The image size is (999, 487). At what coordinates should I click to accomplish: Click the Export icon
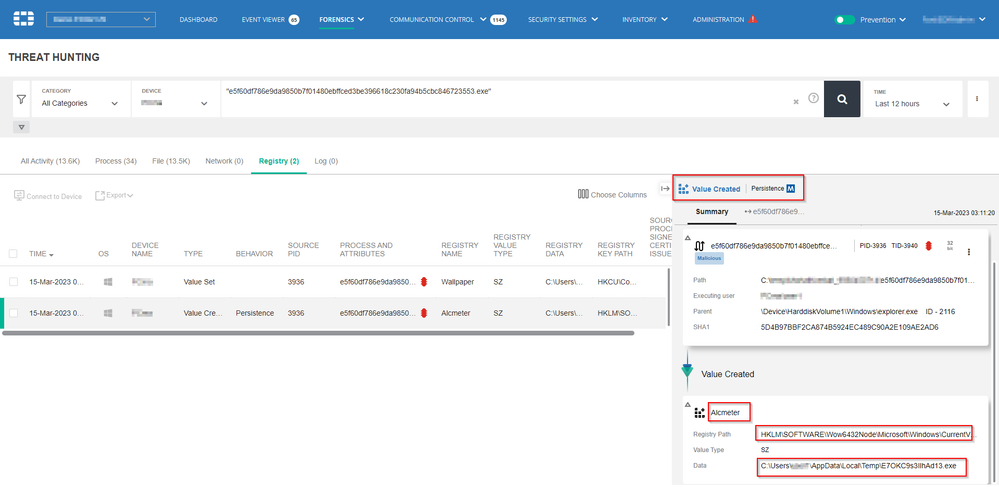100,195
